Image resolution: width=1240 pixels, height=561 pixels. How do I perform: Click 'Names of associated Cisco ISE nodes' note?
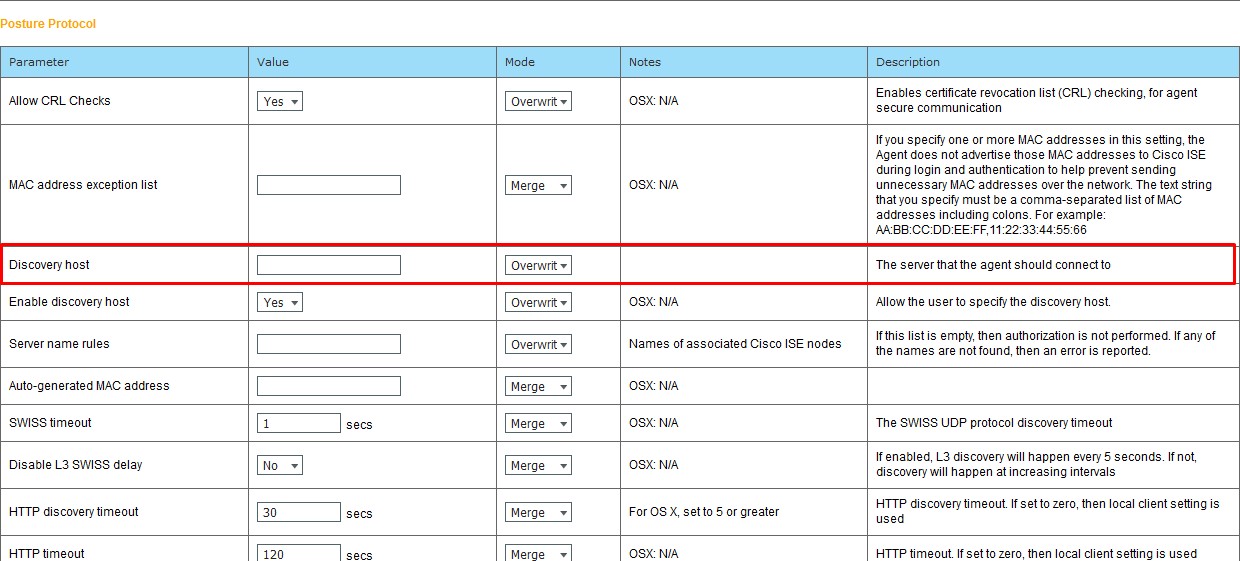pyautogui.click(x=735, y=344)
